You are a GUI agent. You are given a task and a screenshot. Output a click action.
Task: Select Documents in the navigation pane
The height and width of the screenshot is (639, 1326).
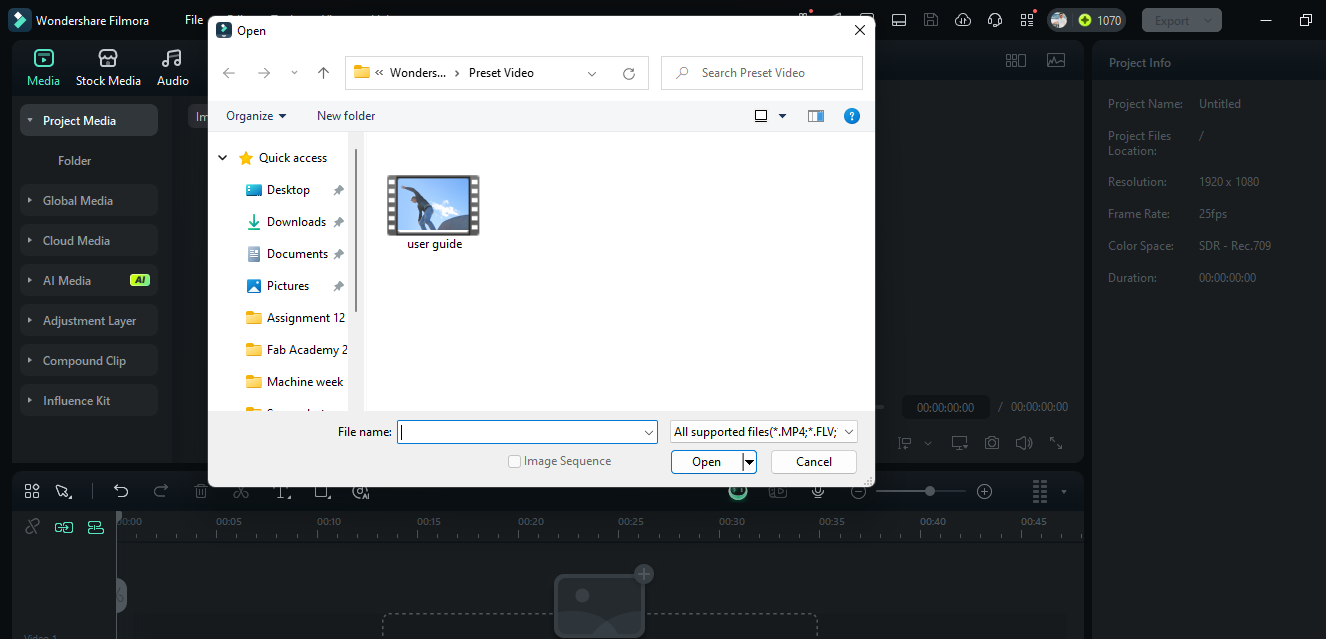297,253
